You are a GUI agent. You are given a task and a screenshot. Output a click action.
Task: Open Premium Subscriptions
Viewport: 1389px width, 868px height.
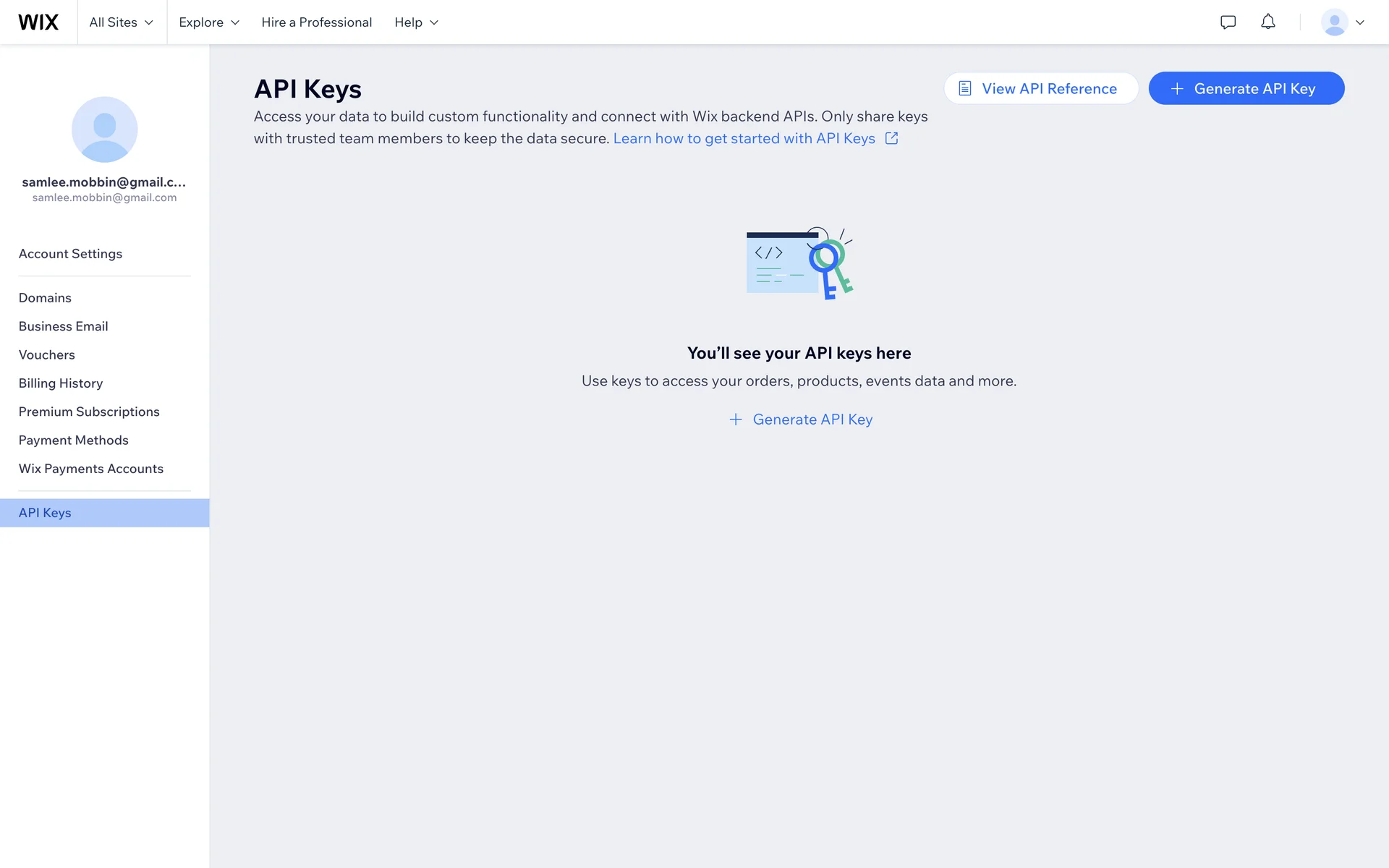tap(89, 412)
